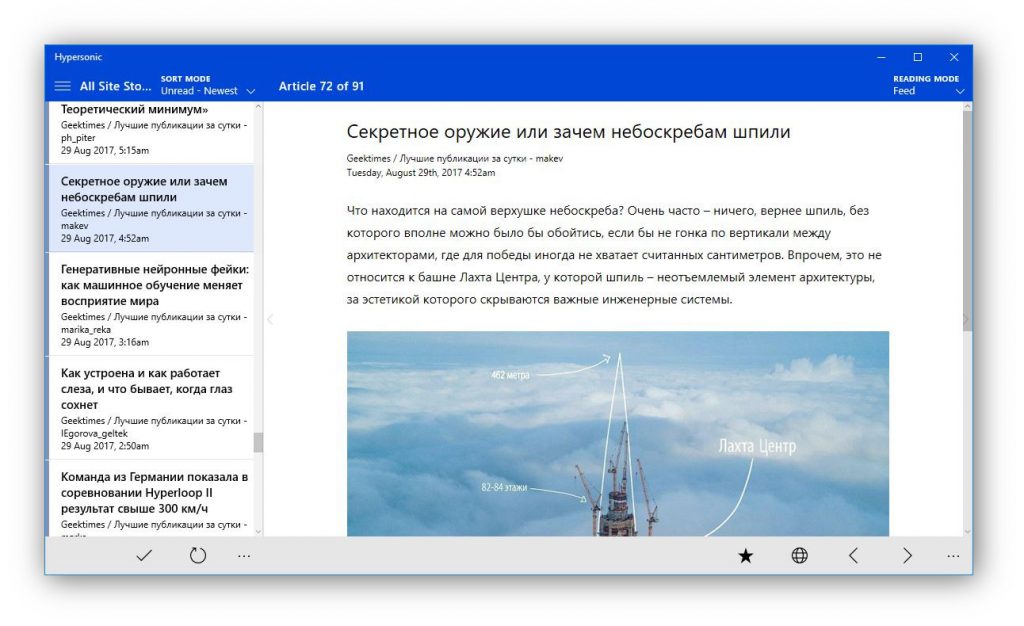This screenshot has height=626, width=1024.
Task: Open the hamburger navigation menu
Action: coord(63,85)
